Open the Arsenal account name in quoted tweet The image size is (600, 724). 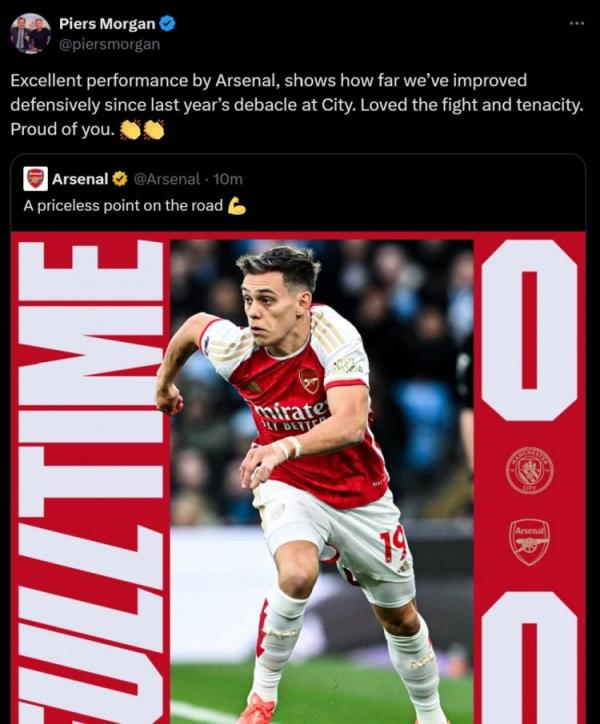coord(79,179)
